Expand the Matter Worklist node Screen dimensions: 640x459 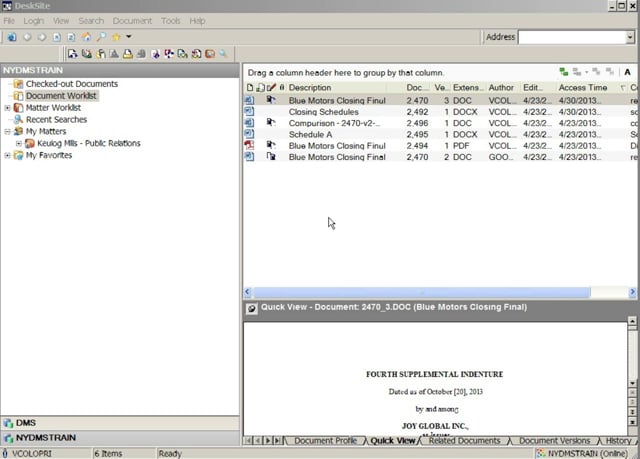[7, 108]
